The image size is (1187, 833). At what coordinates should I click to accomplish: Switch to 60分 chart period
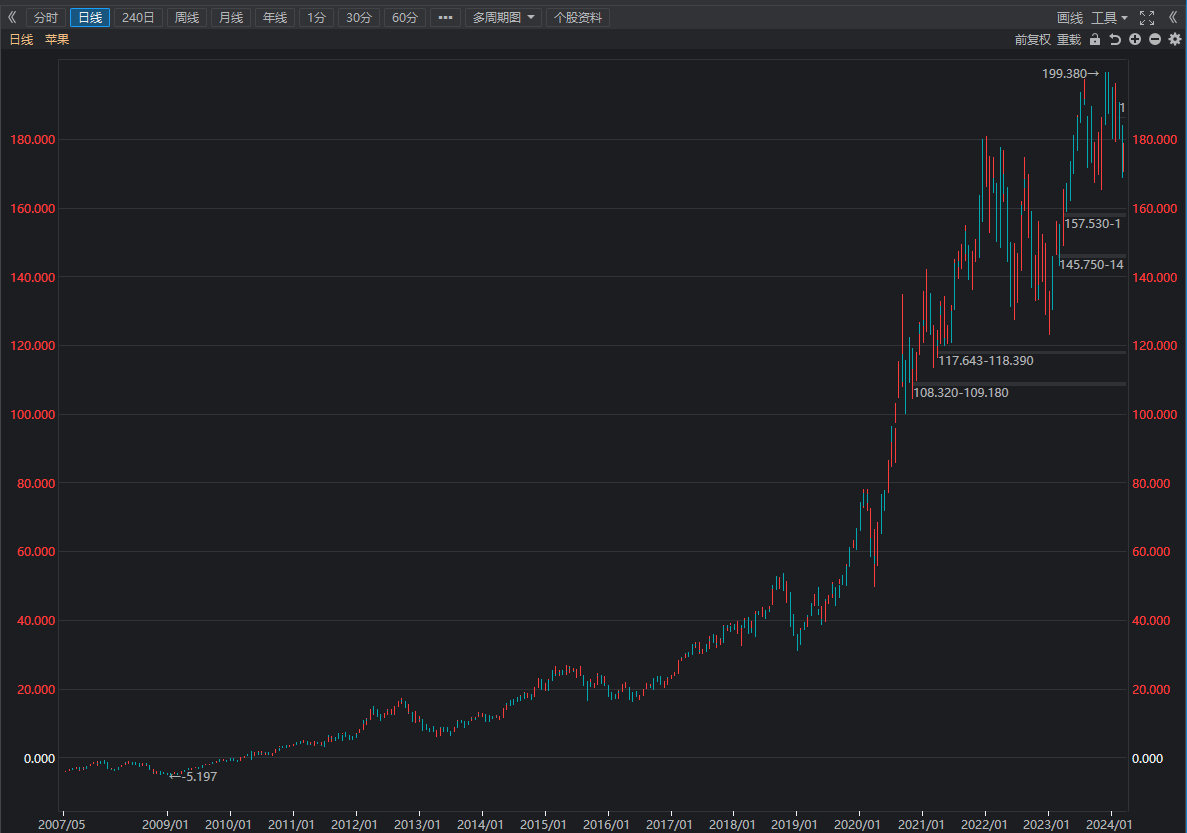click(404, 17)
